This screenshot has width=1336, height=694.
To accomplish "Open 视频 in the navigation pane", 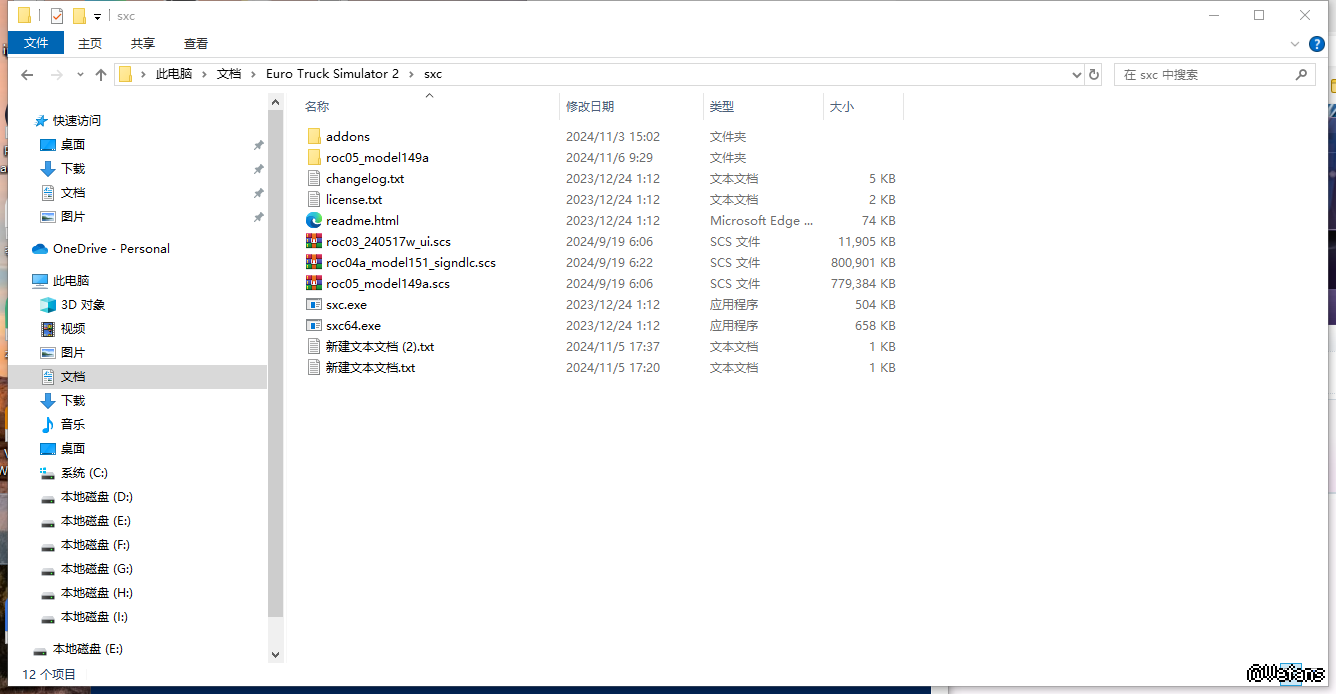I will pos(73,328).
